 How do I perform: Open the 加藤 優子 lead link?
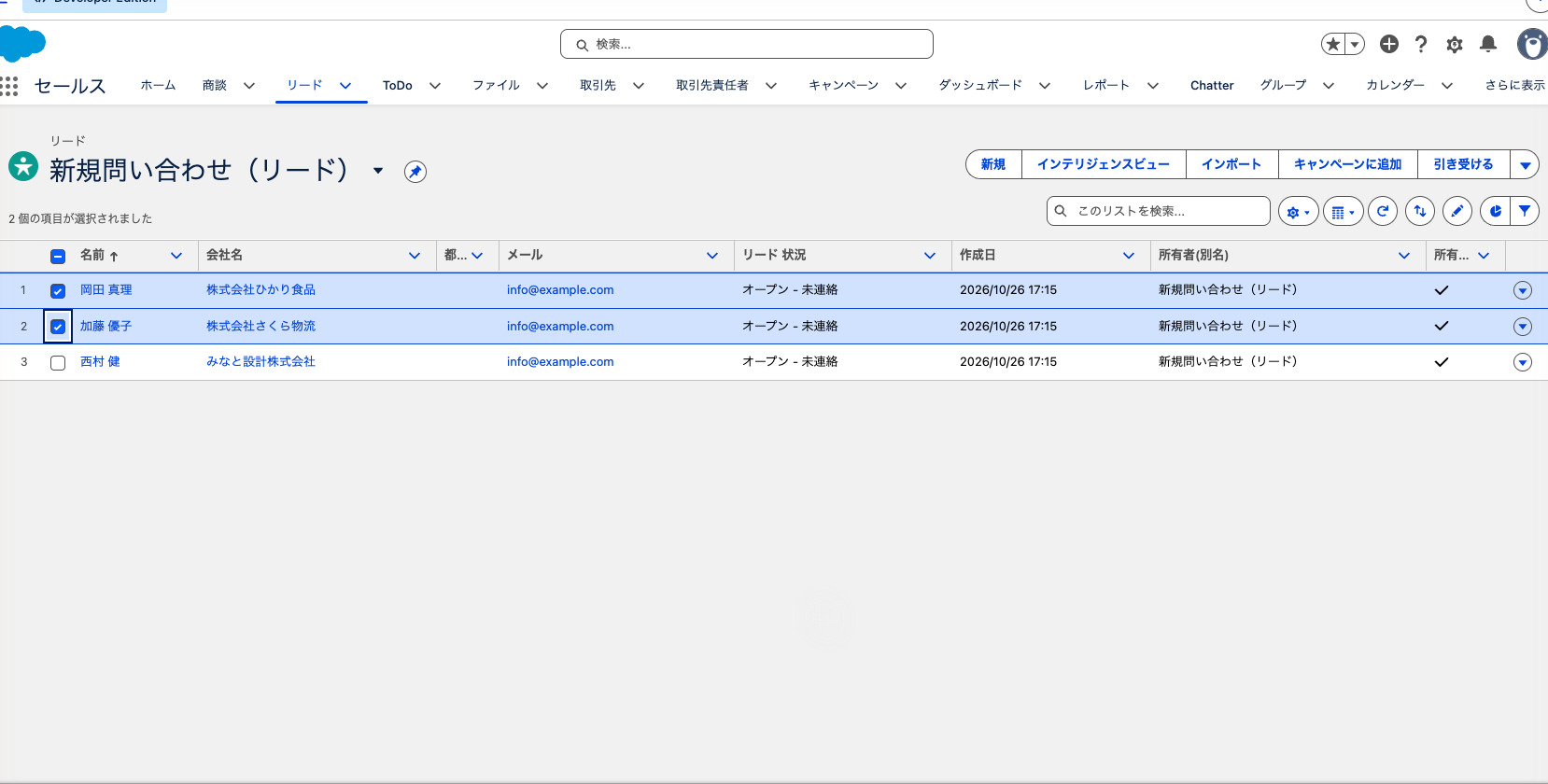click(106, 326)
